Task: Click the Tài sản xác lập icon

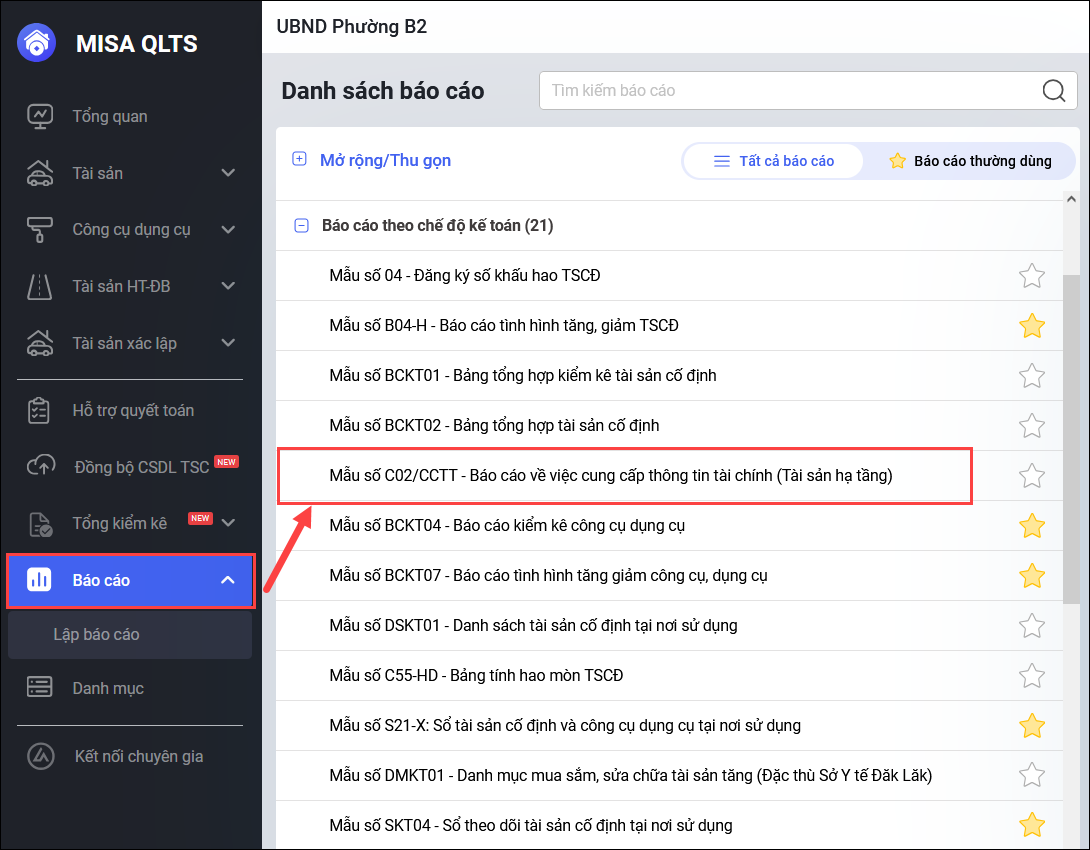Action: click(x=40, y=343)
